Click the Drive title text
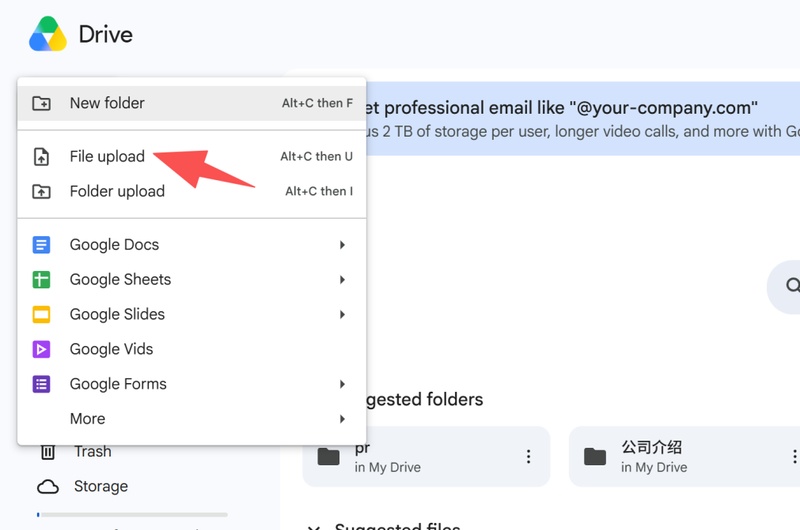The height and width of the screenshot is (530, 800). 106,35
